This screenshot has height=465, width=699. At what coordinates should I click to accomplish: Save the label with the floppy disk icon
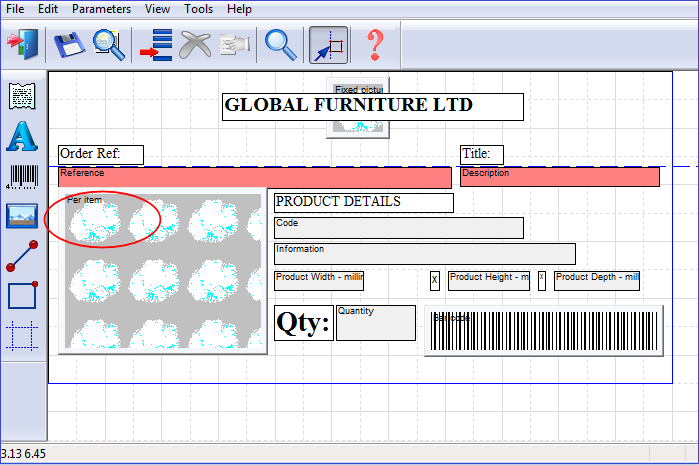[69, 44]
